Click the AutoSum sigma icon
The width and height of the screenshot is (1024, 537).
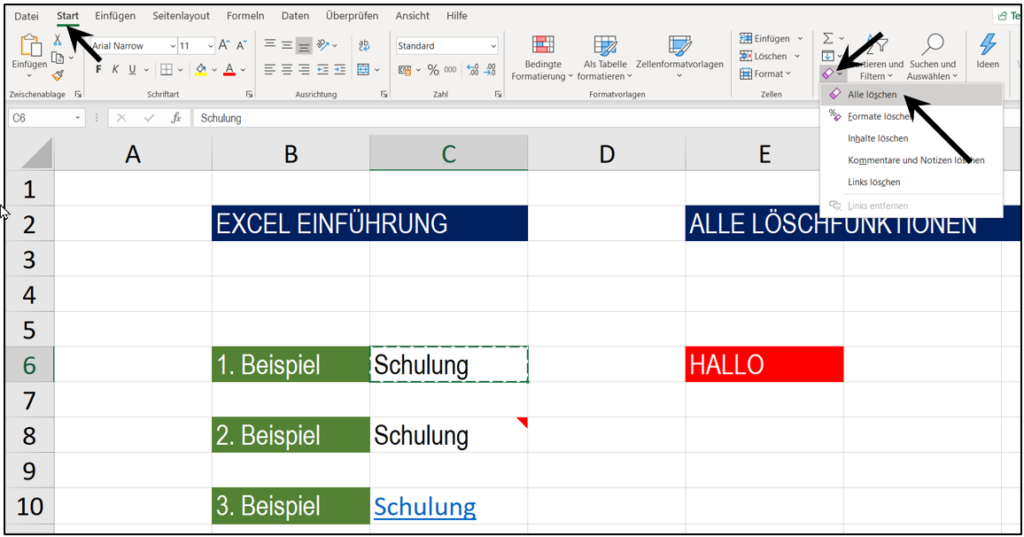pos(828,39)
